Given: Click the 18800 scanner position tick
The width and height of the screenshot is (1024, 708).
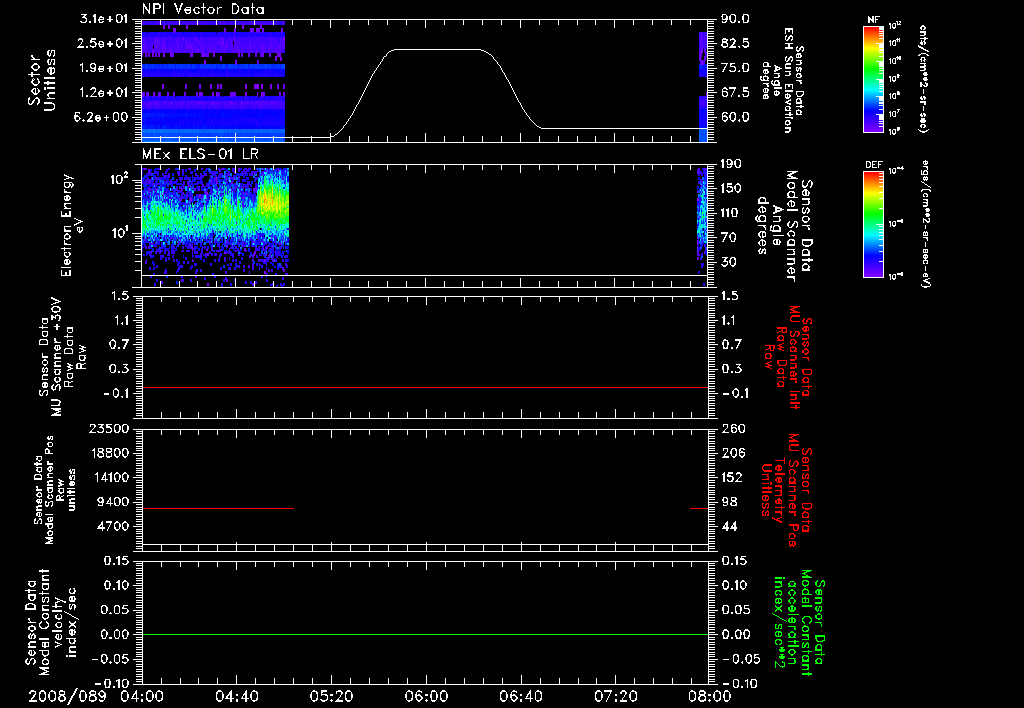Looking at the screenshot, I should pos(108,453).
